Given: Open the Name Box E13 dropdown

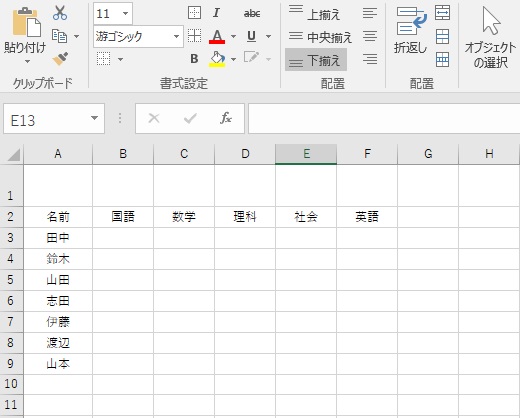Looking at the screenshot, I should coord(95,118).
